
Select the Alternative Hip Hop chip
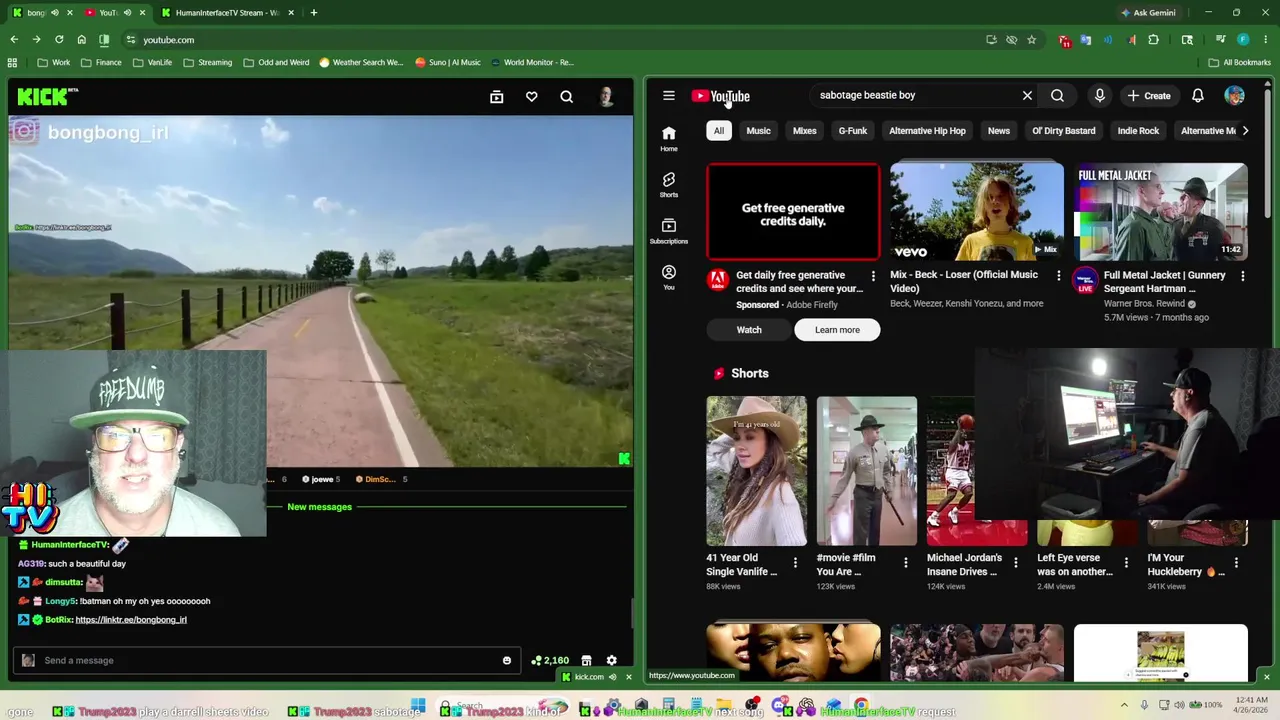pos(927,131)
